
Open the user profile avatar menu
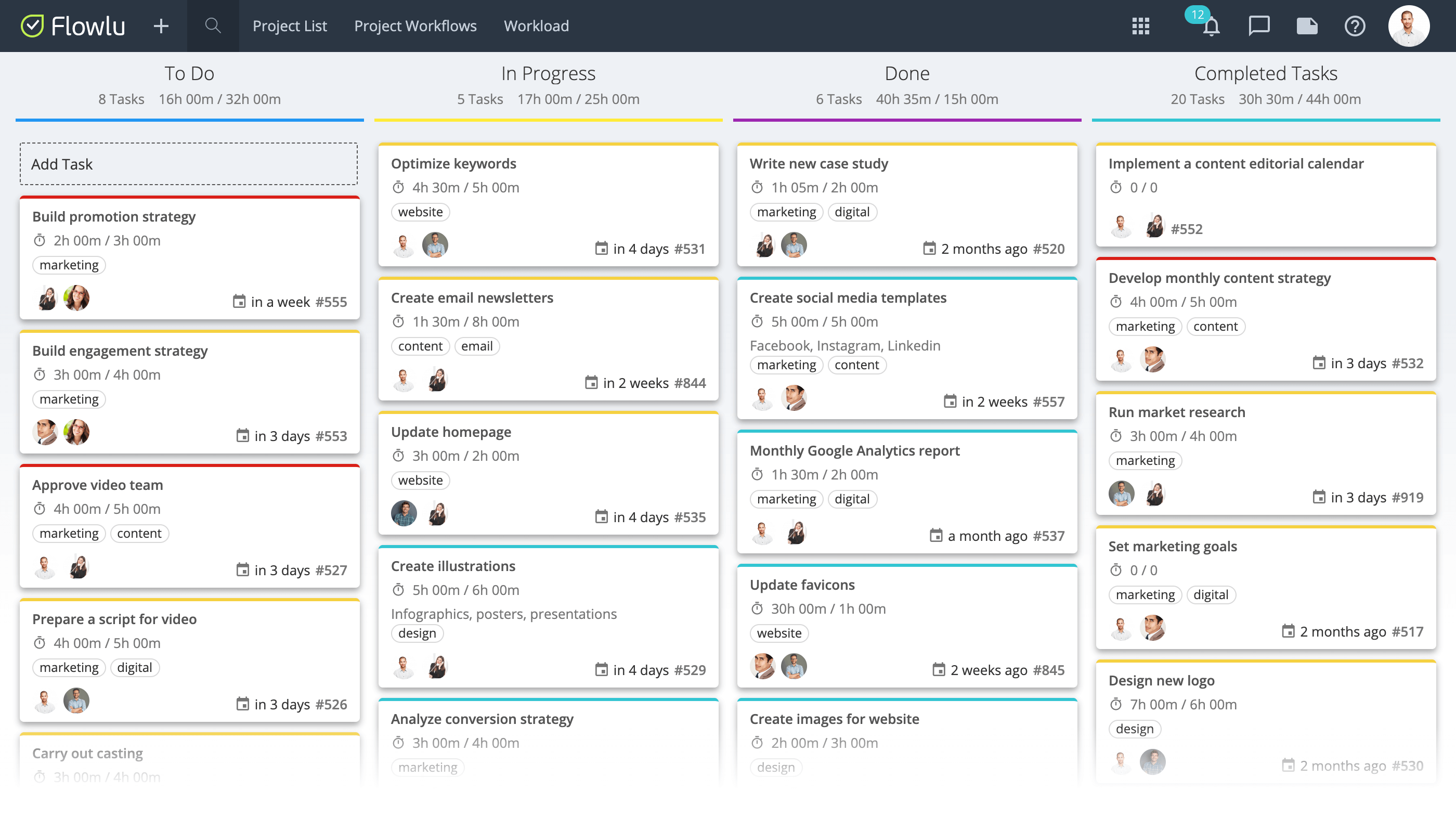tap(1408, 25)
